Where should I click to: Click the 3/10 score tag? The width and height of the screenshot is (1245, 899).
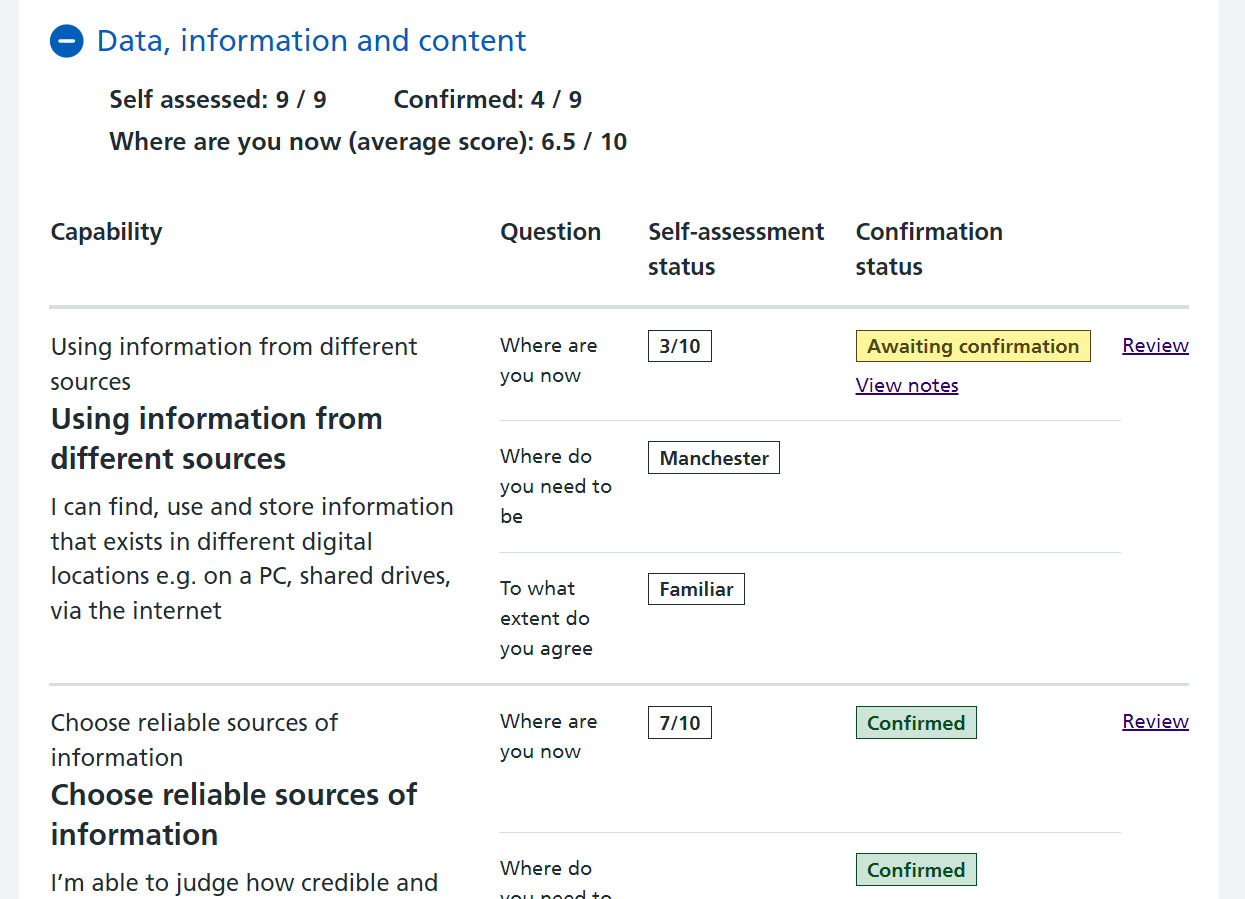coord(680,347)
